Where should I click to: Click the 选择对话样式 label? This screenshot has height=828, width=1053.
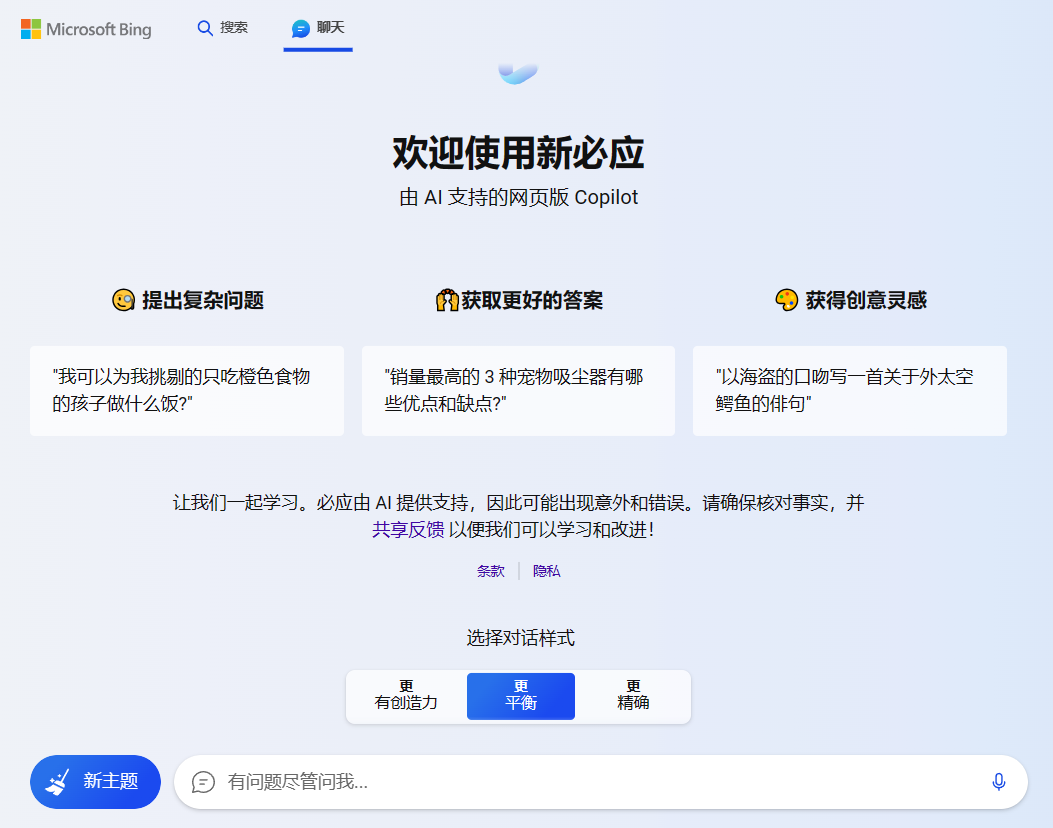(x=520, y=638)
